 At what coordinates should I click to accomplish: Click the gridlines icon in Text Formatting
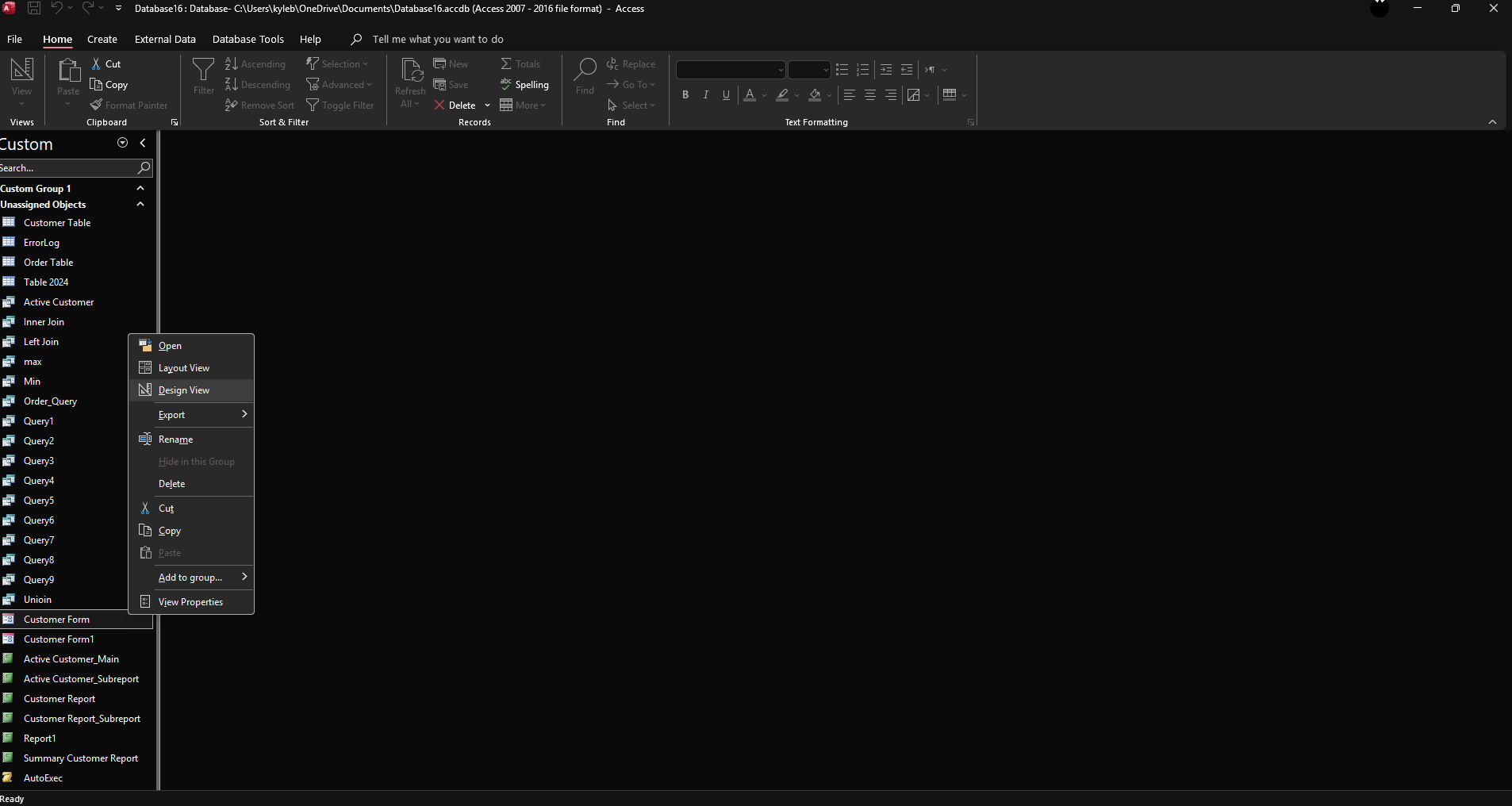tap(950, 95)
